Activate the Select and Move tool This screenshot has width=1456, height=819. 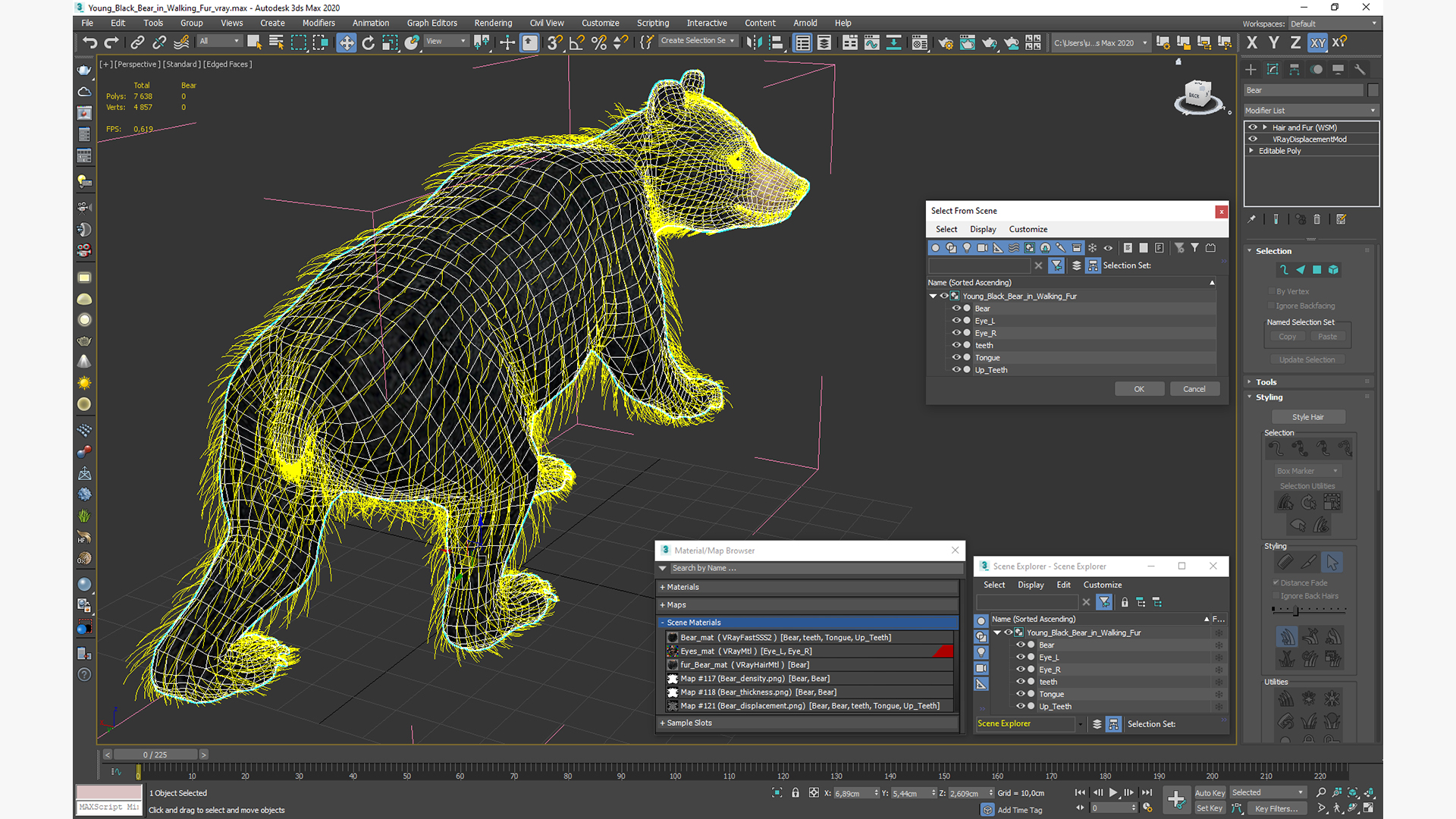coord(346,42)
